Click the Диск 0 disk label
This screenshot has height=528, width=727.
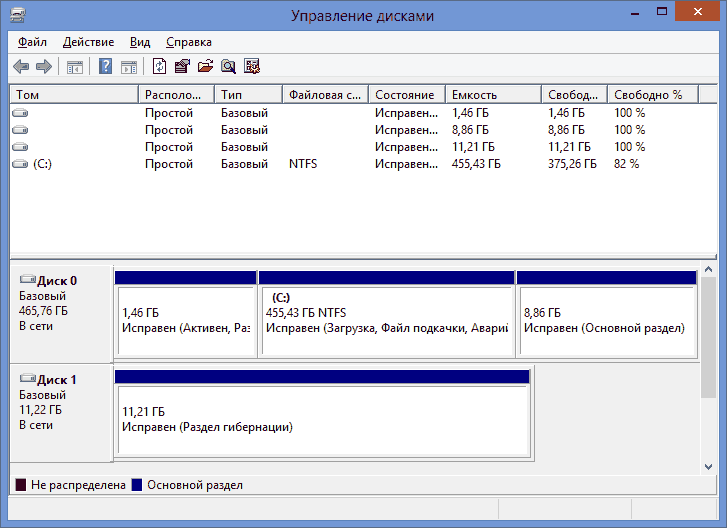[57, 281]
